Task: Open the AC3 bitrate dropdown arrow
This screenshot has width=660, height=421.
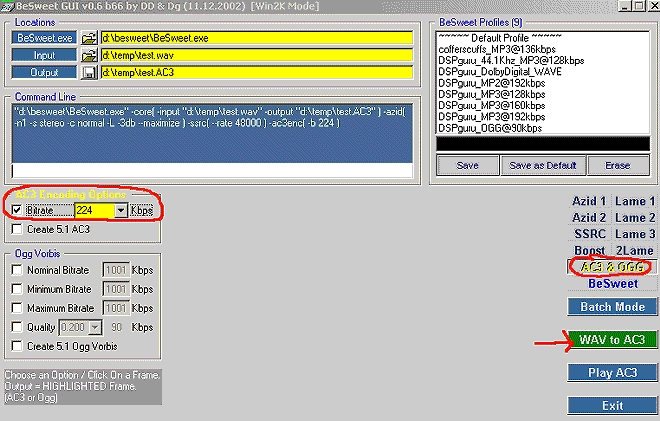Action: pos(121,210)
